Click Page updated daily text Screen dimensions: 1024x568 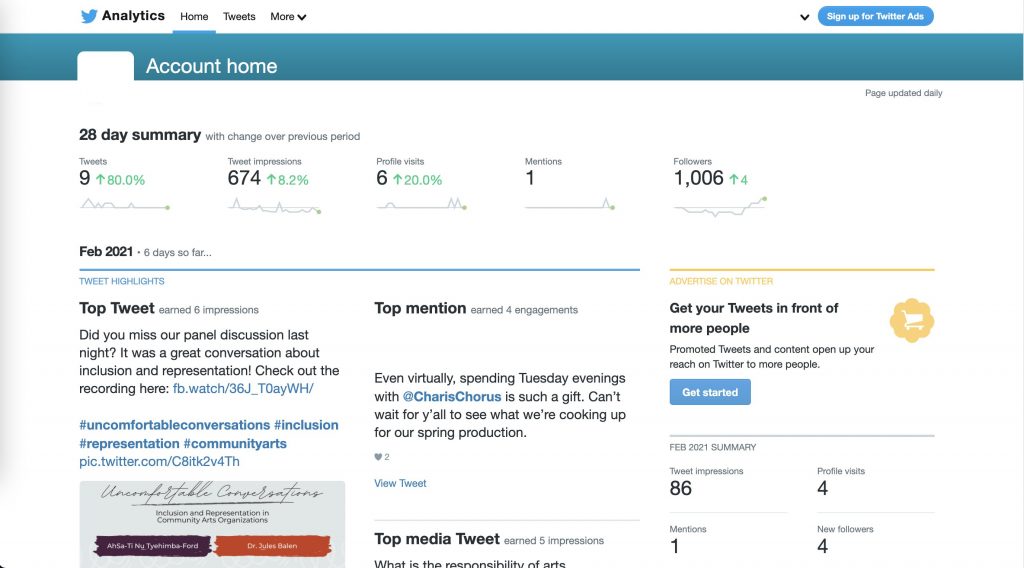pos(904,93)
